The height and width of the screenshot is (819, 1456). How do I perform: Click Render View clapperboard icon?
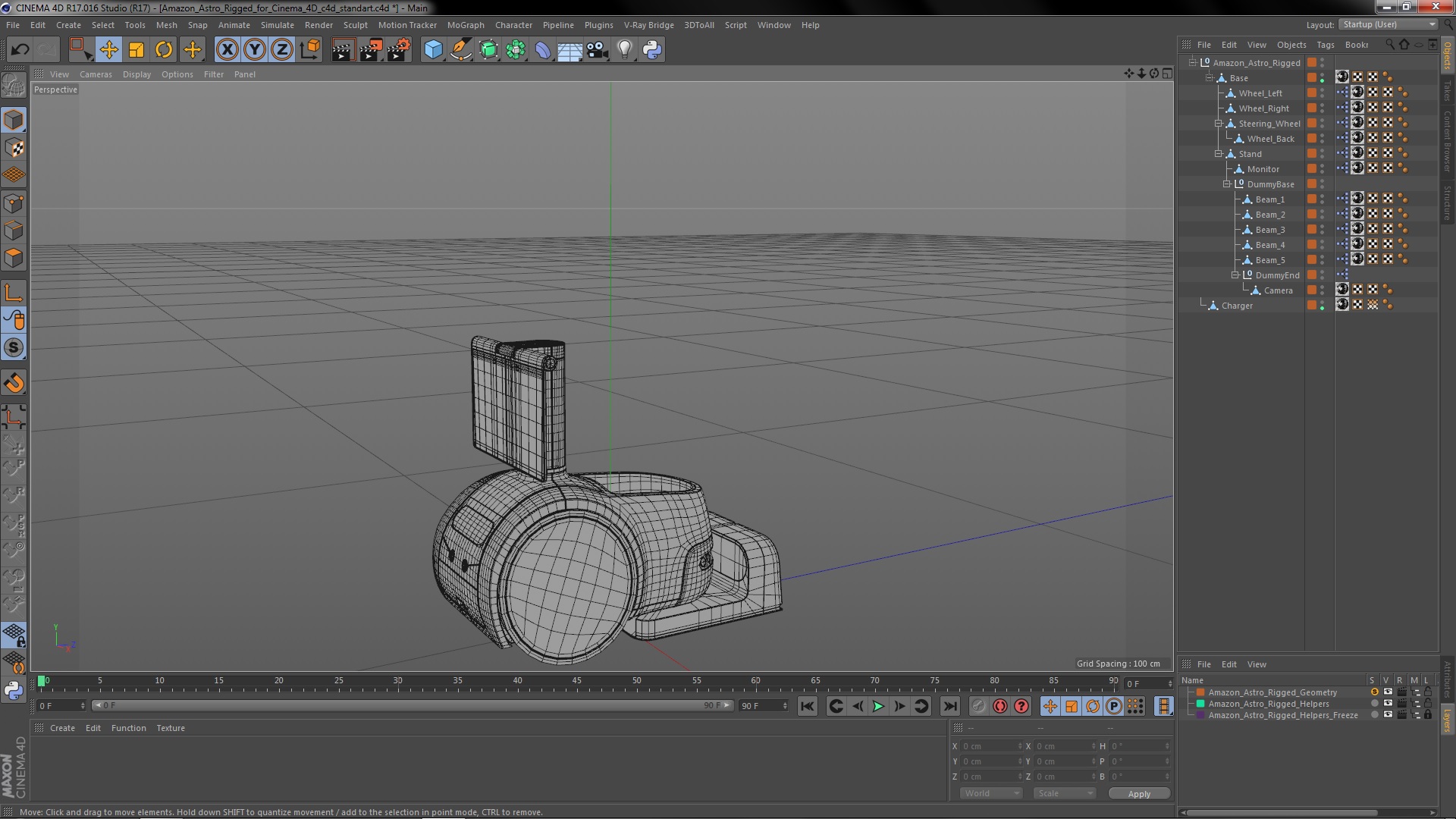(343, 50)
